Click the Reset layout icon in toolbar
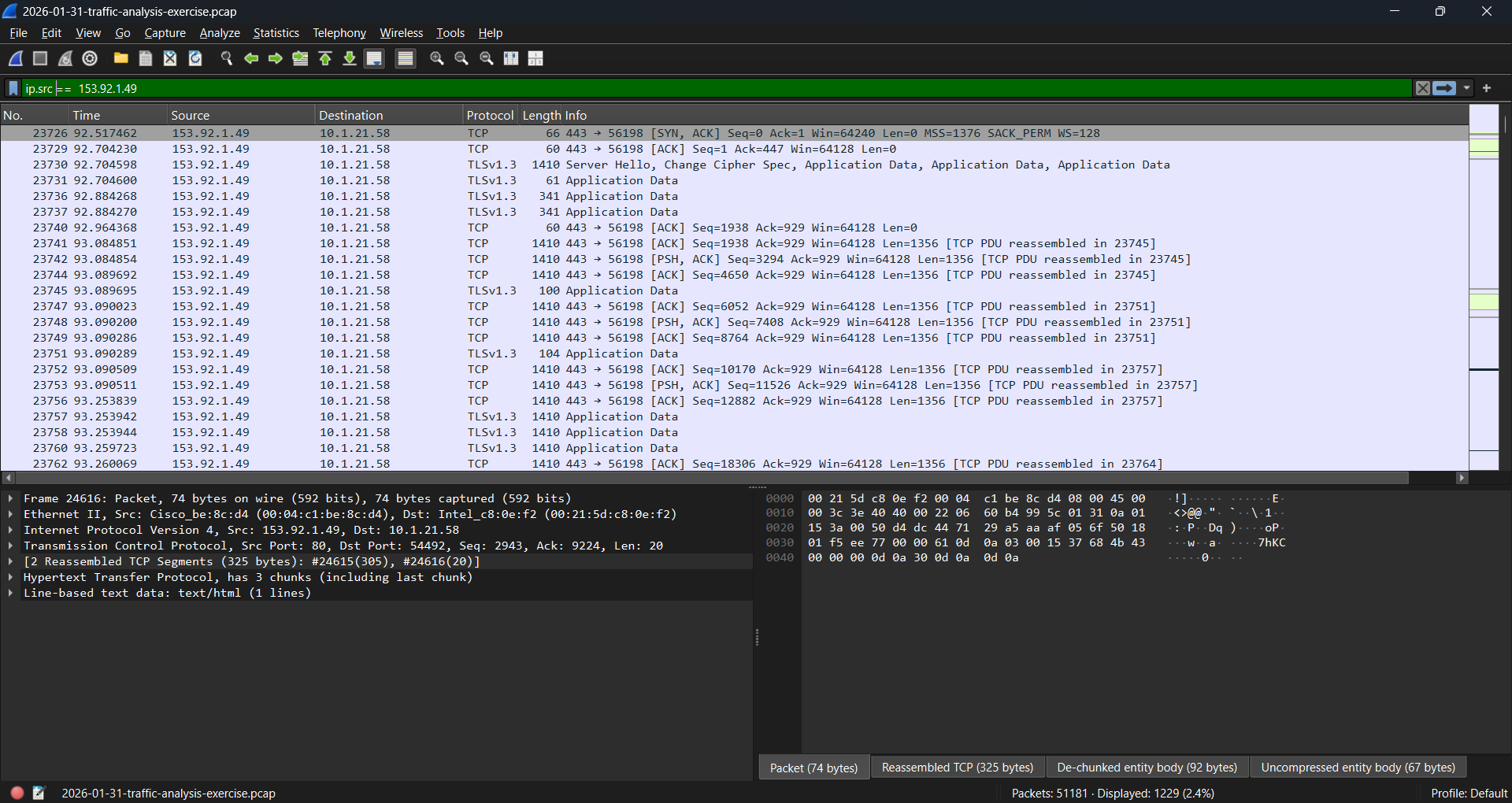 tap(535, 58)
